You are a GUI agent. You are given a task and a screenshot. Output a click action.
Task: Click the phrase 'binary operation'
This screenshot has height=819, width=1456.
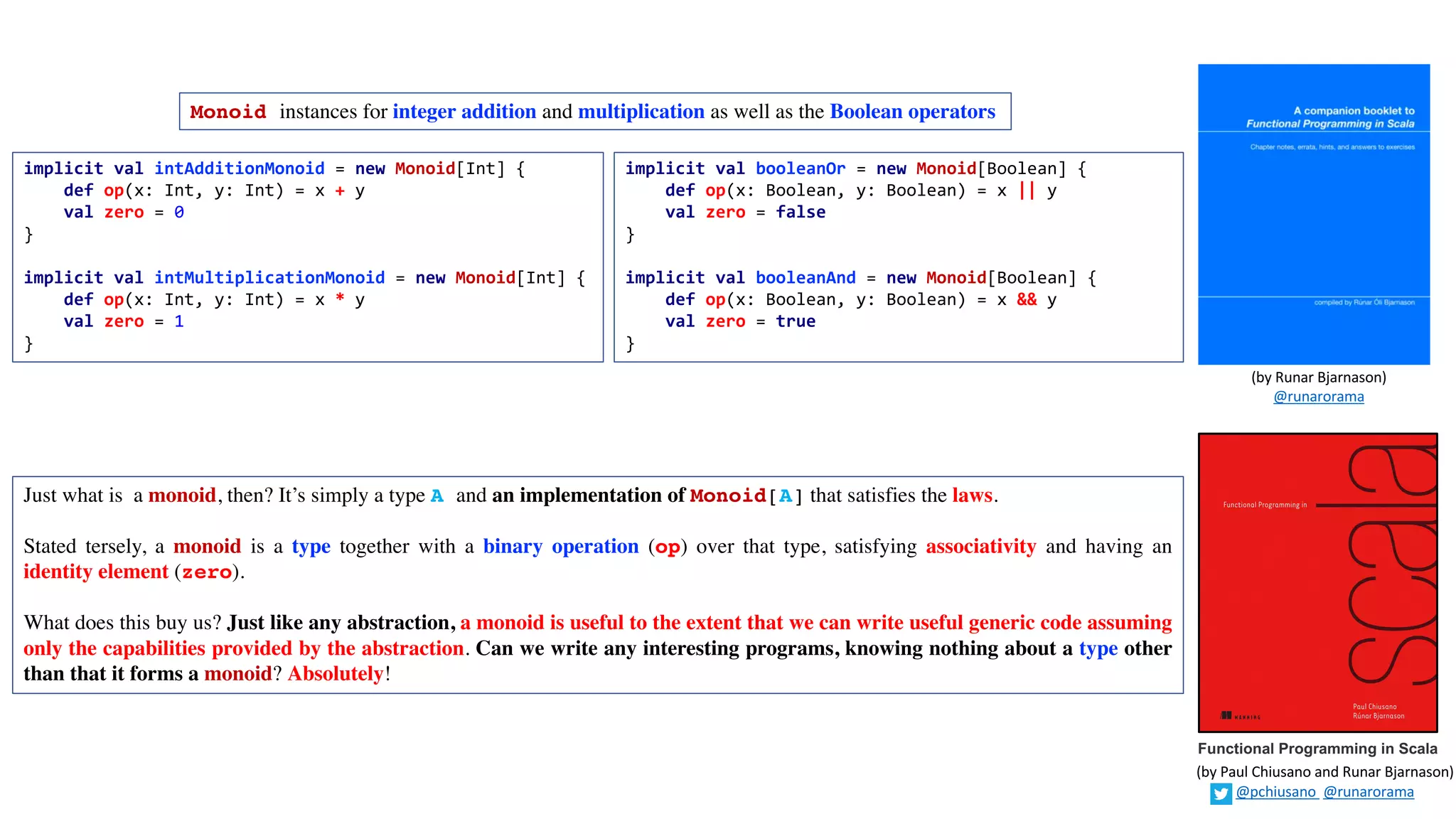561,547
